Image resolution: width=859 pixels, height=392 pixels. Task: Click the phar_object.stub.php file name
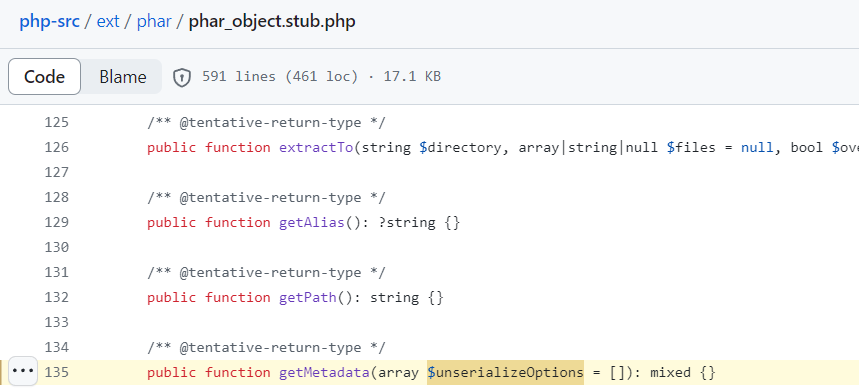click(272, 22)
